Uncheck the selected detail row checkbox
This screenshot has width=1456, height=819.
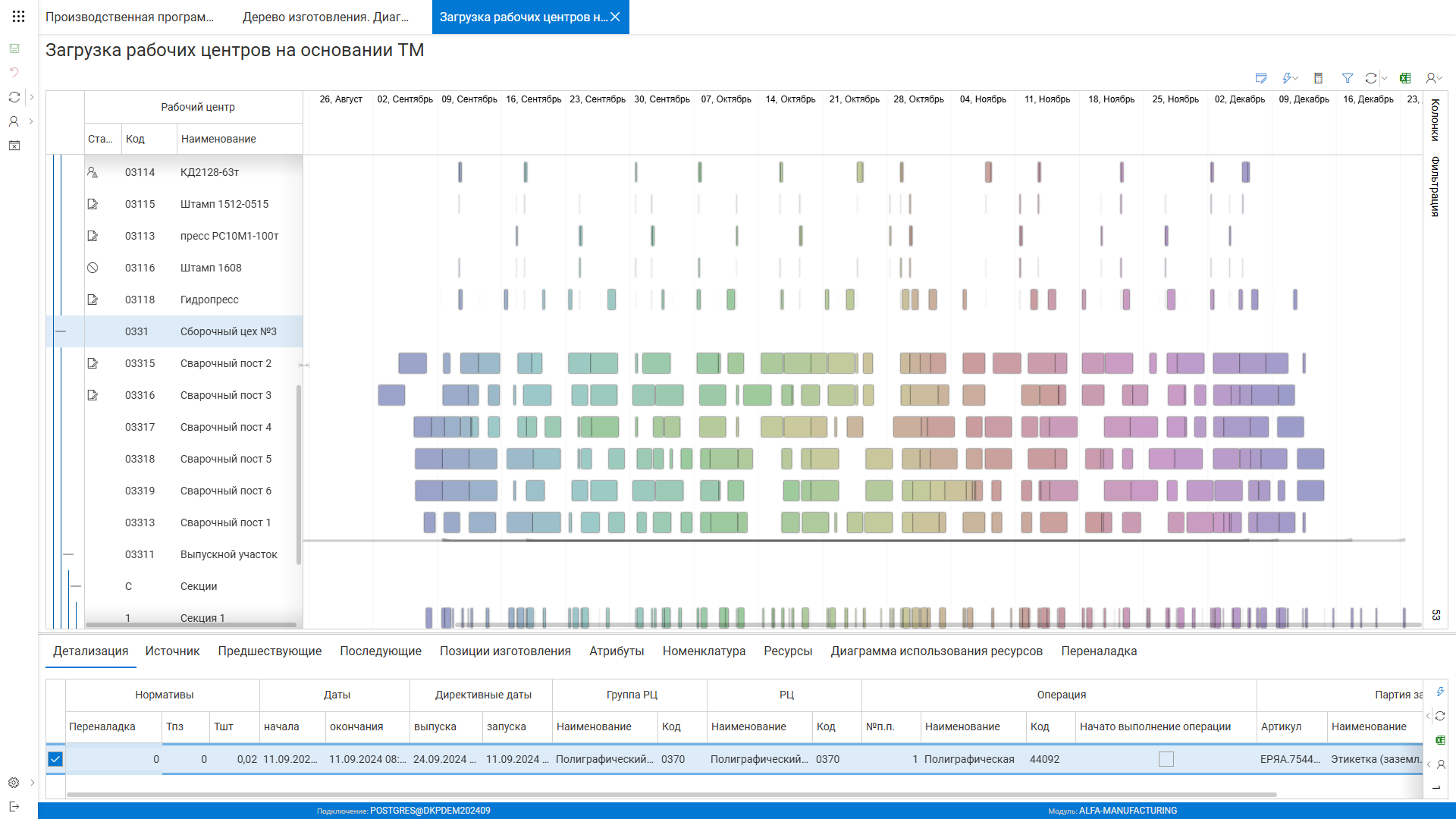tap(55, 759)
